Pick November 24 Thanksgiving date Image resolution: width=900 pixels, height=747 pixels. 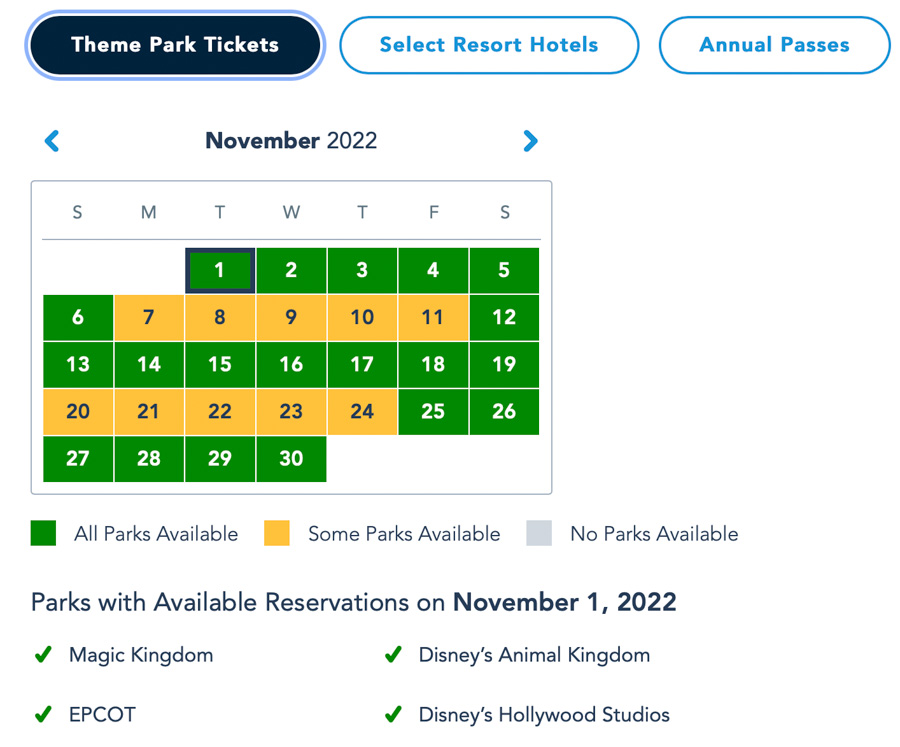pos(362,411)
